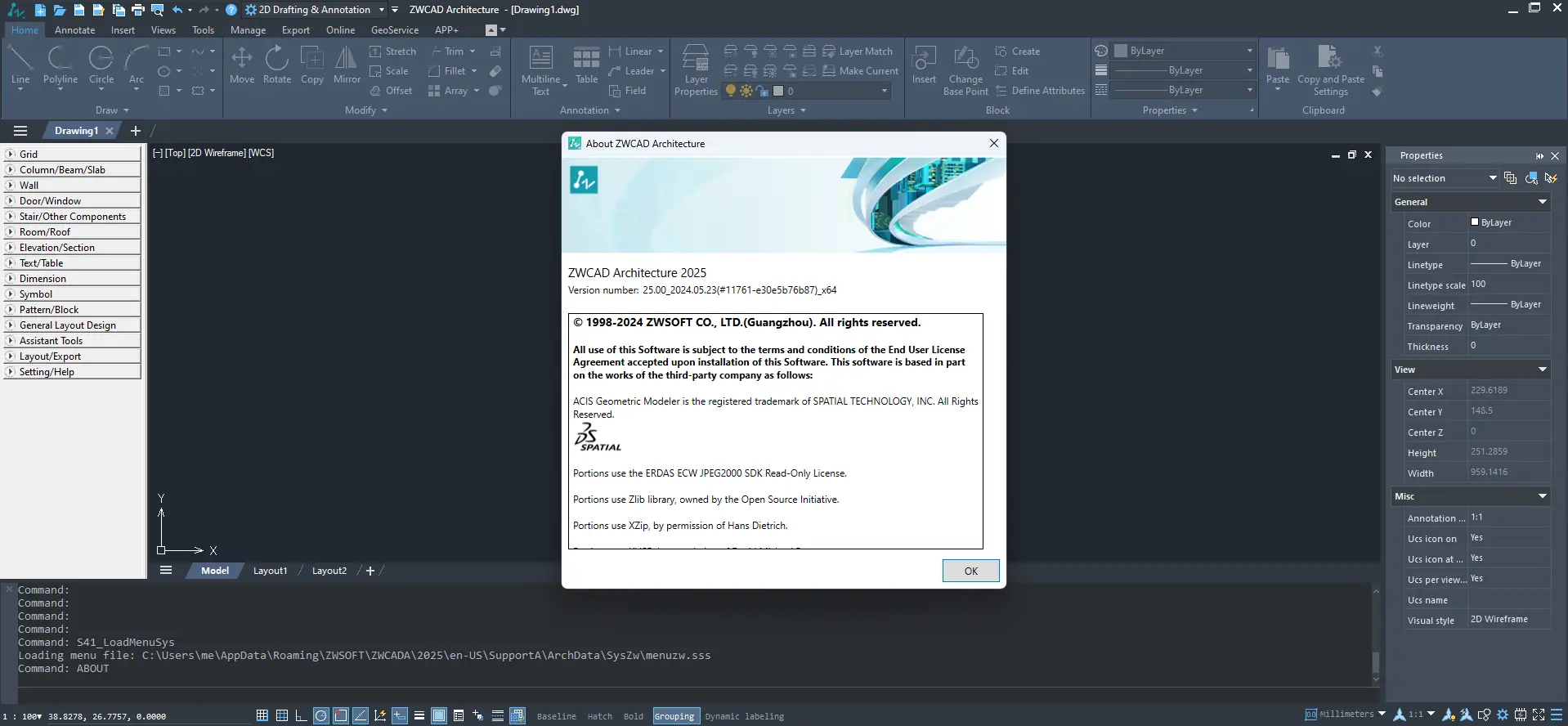Click the Undo arrow icon
The image size is (1568, 726).
coord(177,10)
